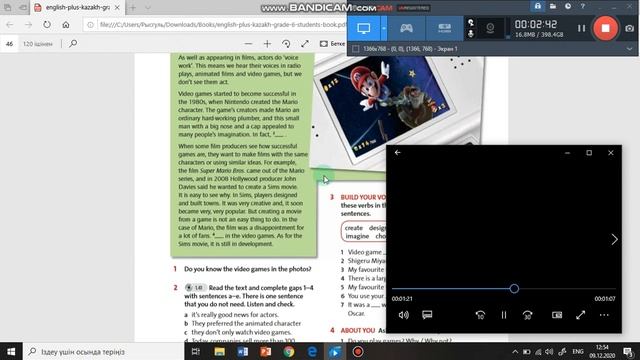
Task: Open the taskbar clock and date
Action: (602, 351)
